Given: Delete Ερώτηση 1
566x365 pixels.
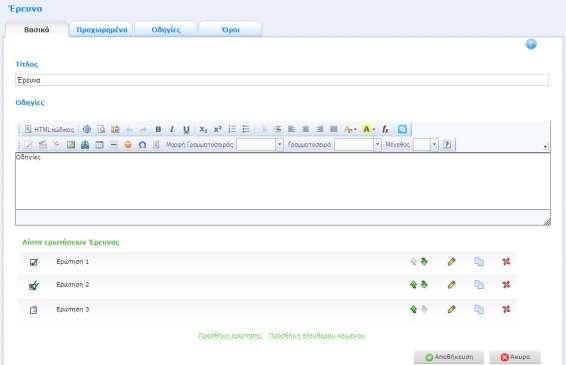Looking at the screenshot, I should tap(506, 261).
